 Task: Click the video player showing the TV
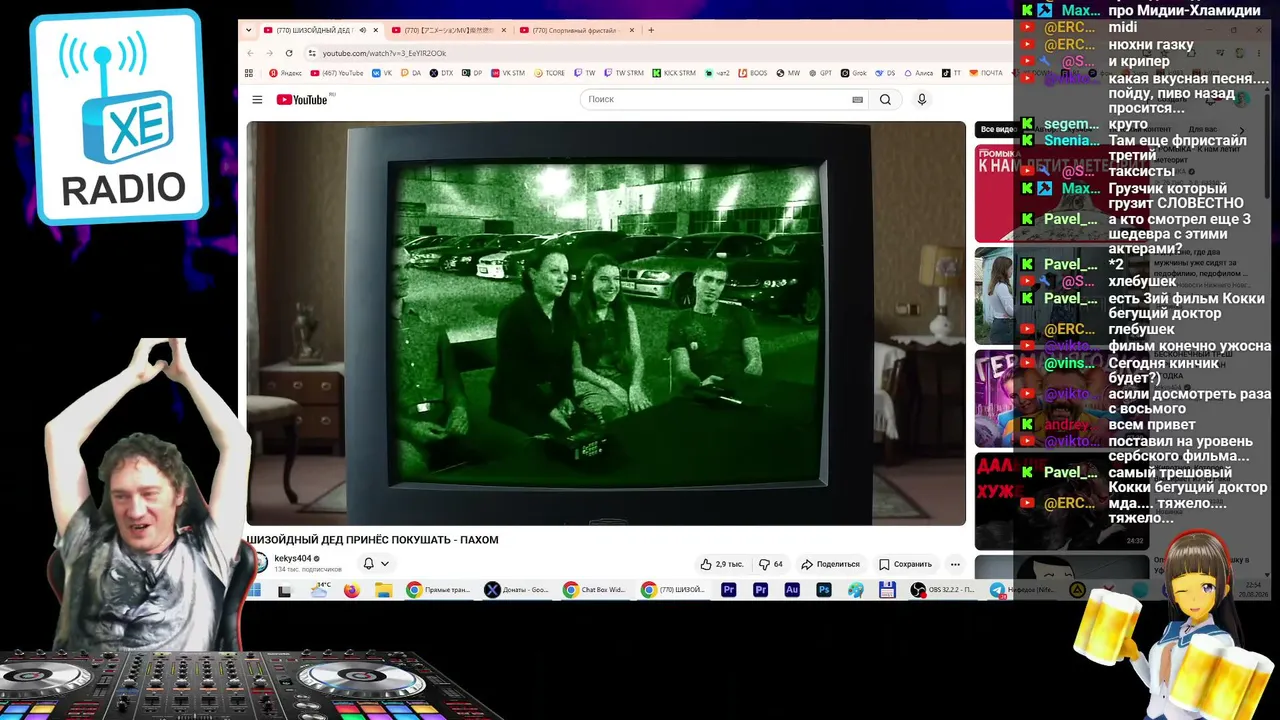pos(606,323)
